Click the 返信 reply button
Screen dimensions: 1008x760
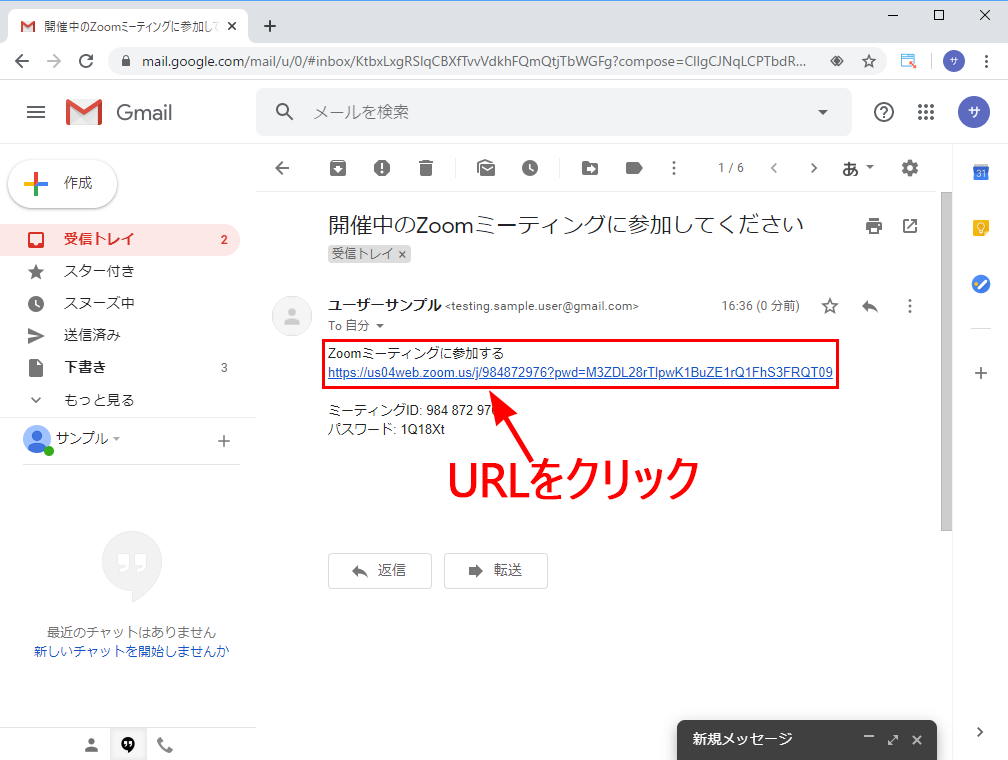coord(380,571)
